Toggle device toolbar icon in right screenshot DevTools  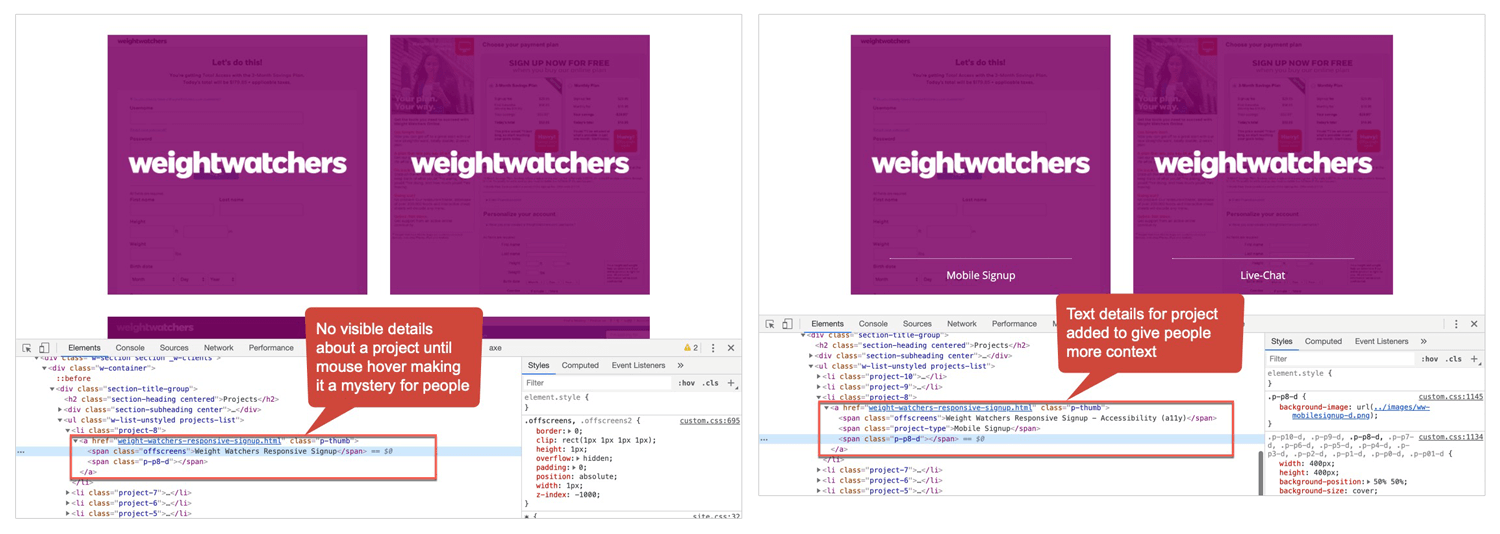(x=787, y=324)
